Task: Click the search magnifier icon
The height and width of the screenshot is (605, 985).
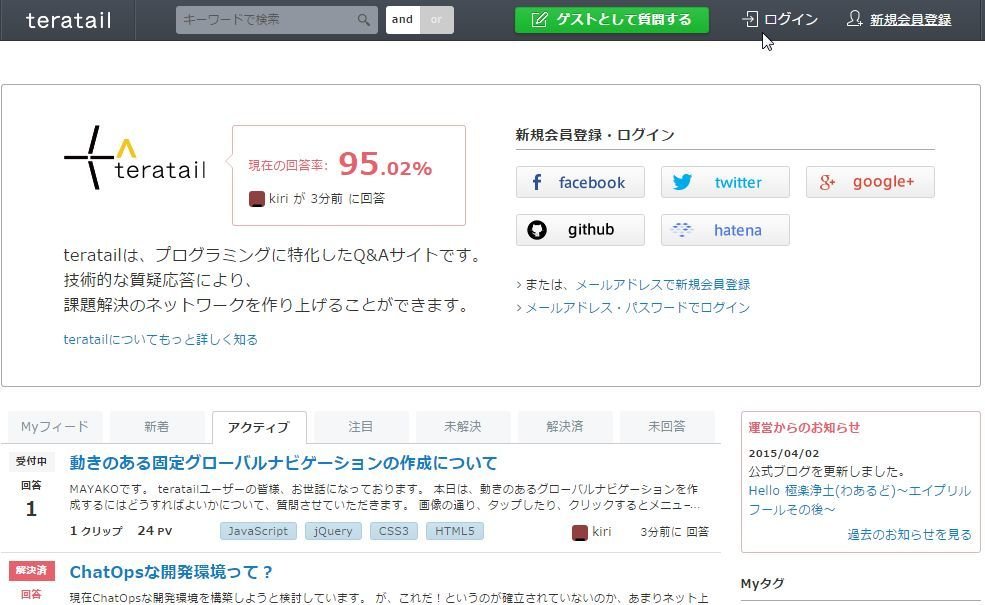Action: (x=364, y=20)
